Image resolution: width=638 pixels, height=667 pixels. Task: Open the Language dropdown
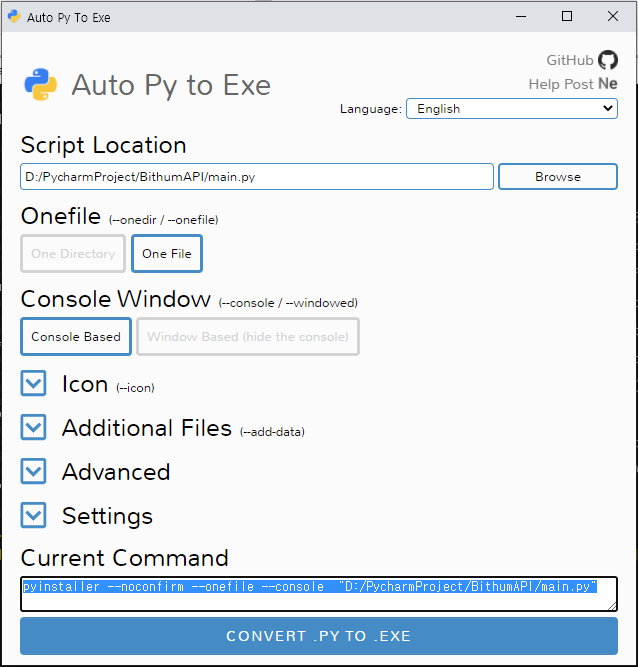click(x=512, y=108)
